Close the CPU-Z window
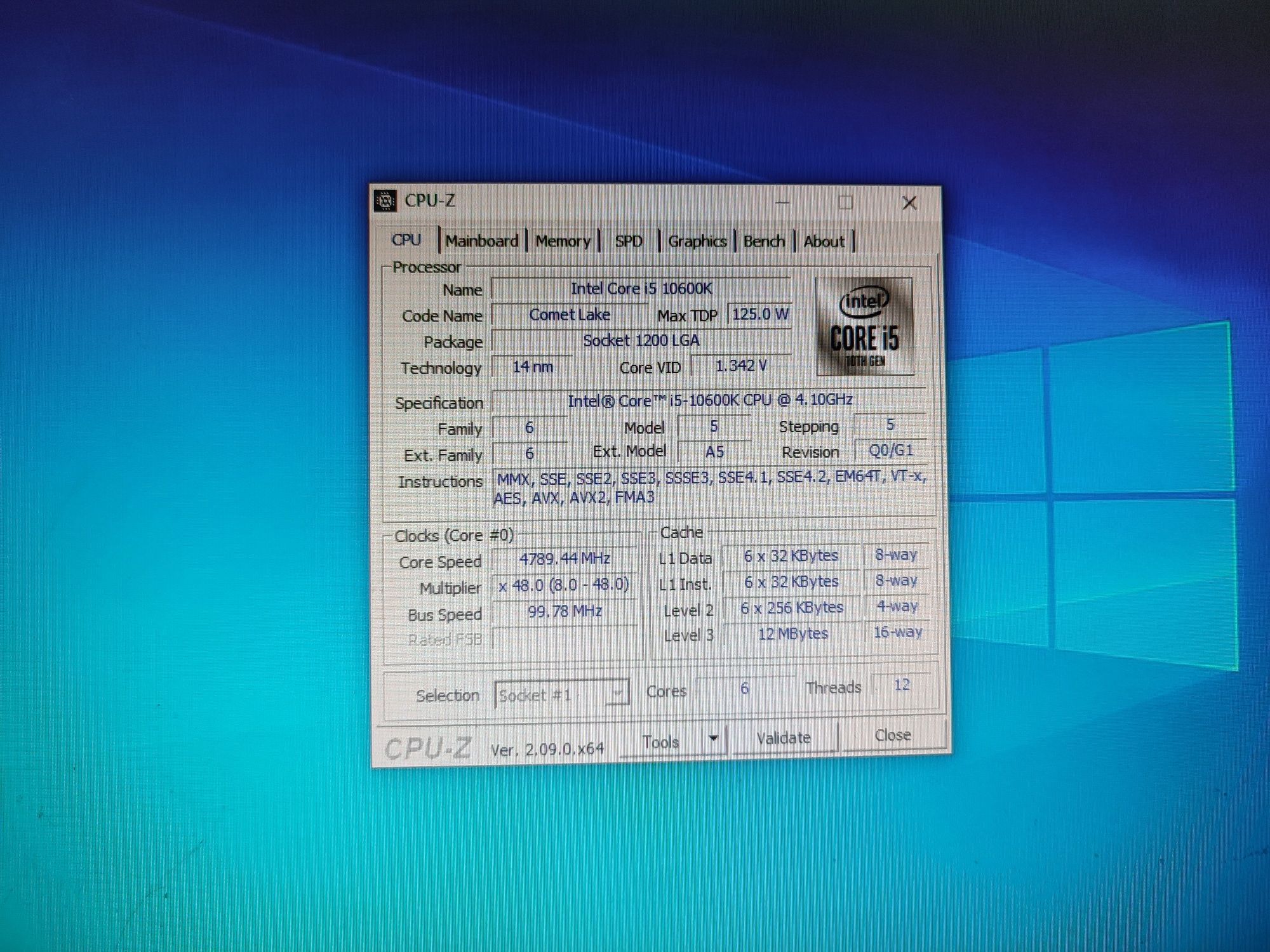 909,203
